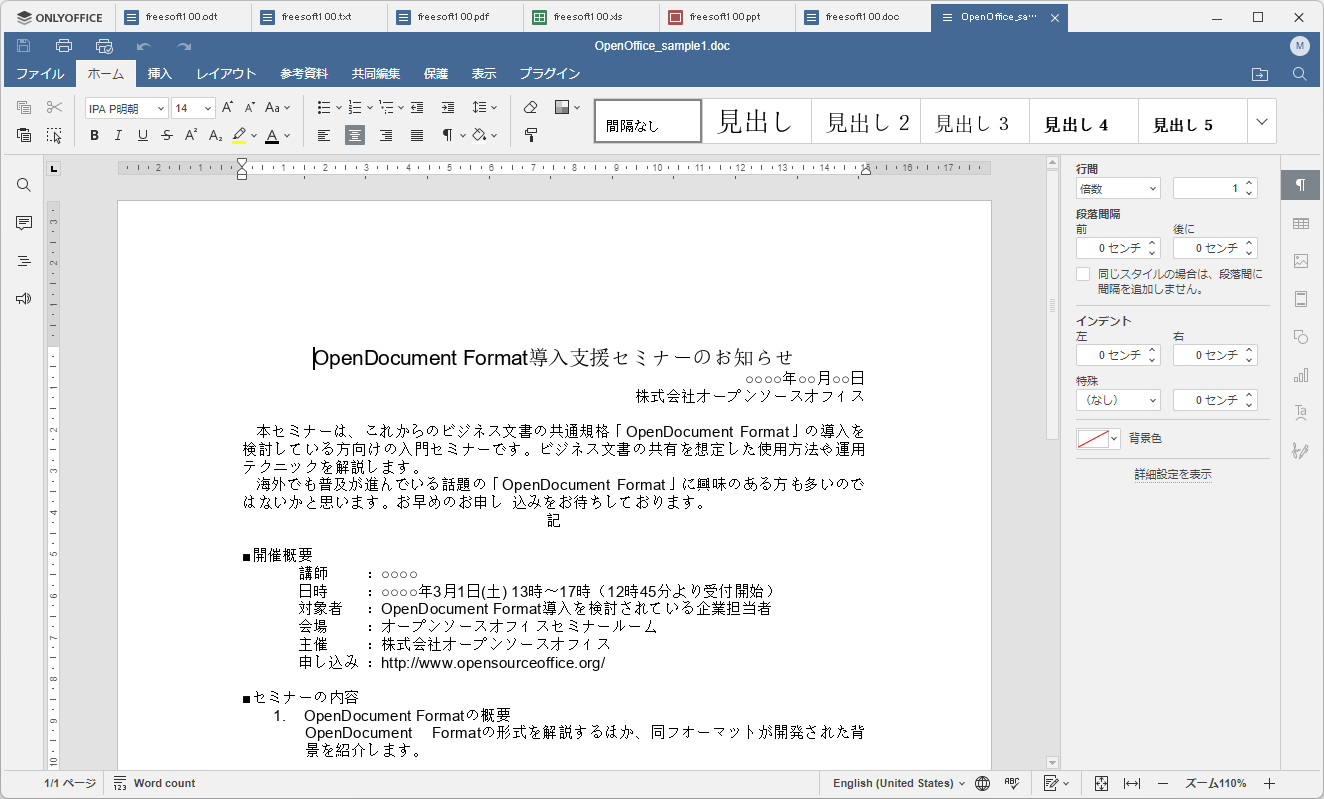
Task: Switch to the 挿入 ribbon tab
Action: [160, 73]
